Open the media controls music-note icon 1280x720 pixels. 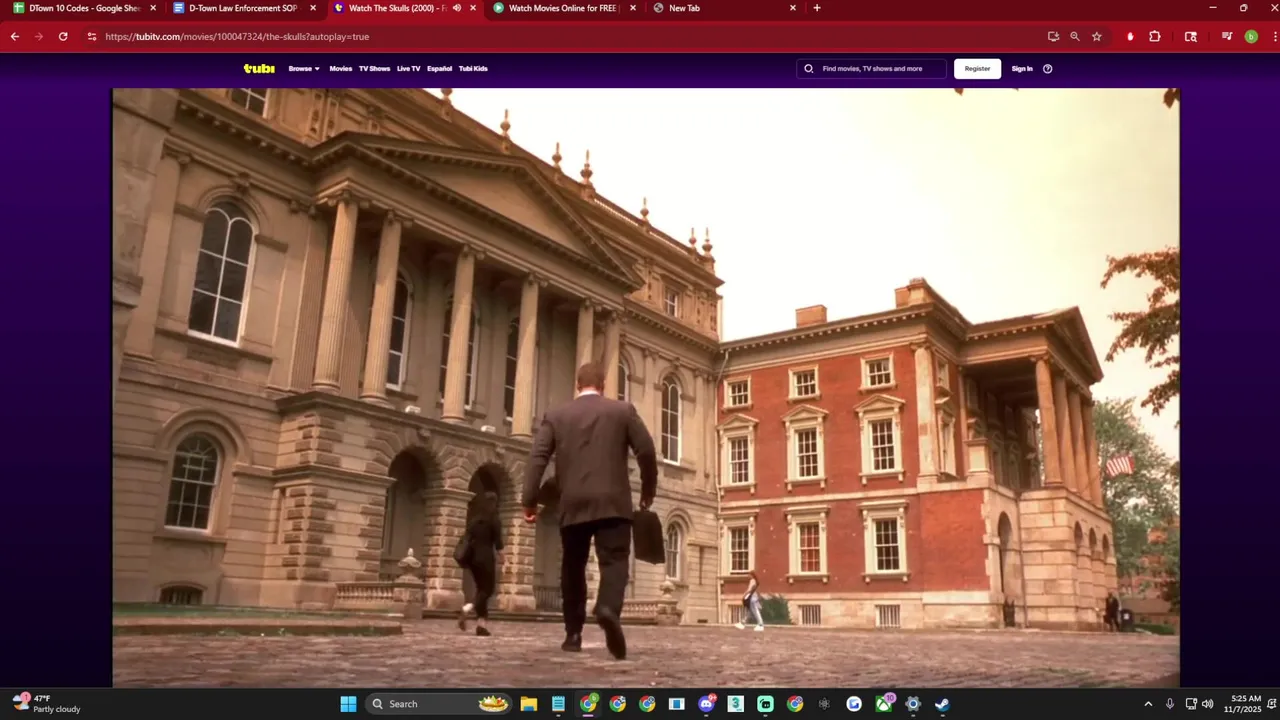(1227, 36)
